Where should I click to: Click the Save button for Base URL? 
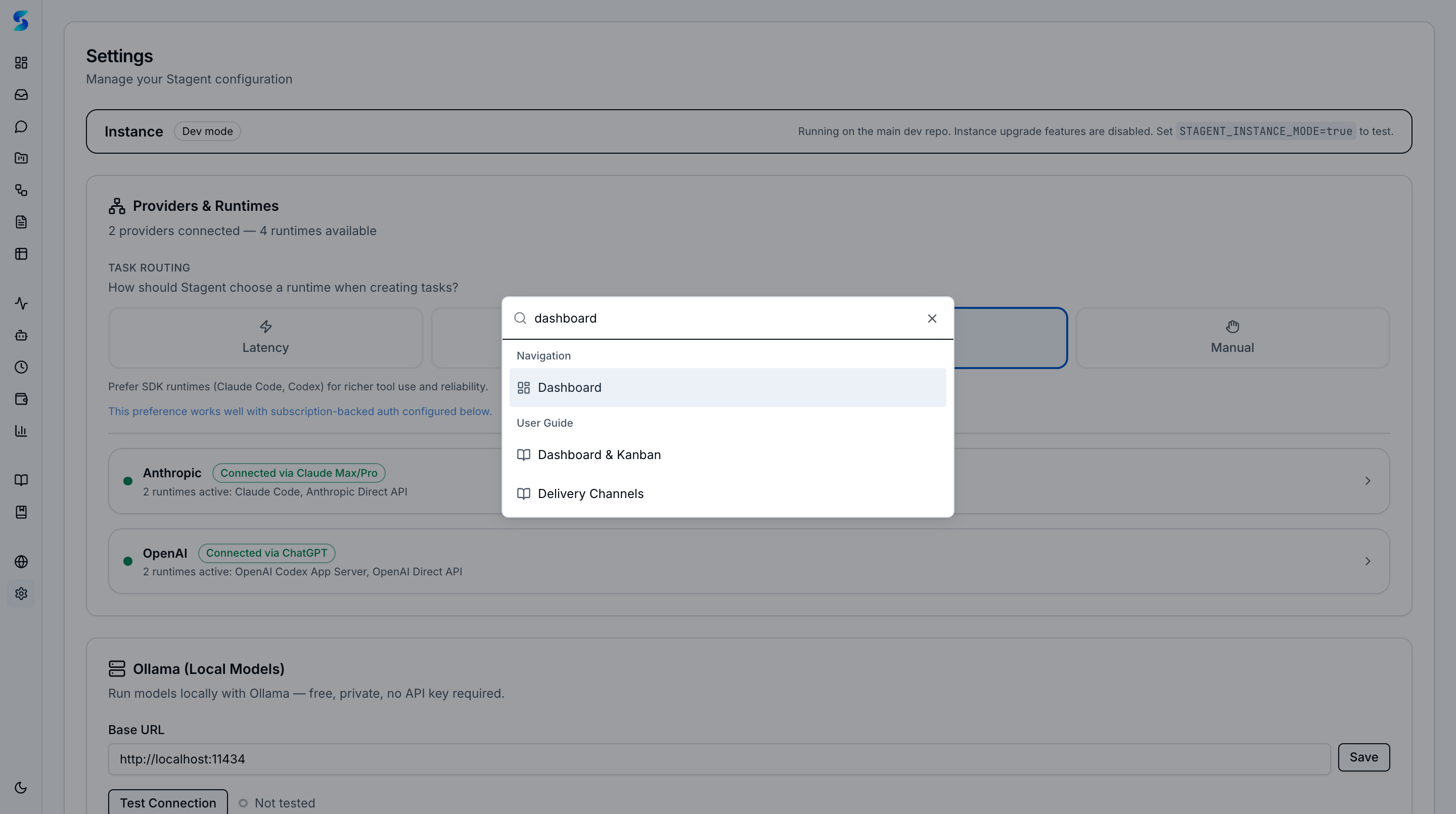coord(1363,757)
